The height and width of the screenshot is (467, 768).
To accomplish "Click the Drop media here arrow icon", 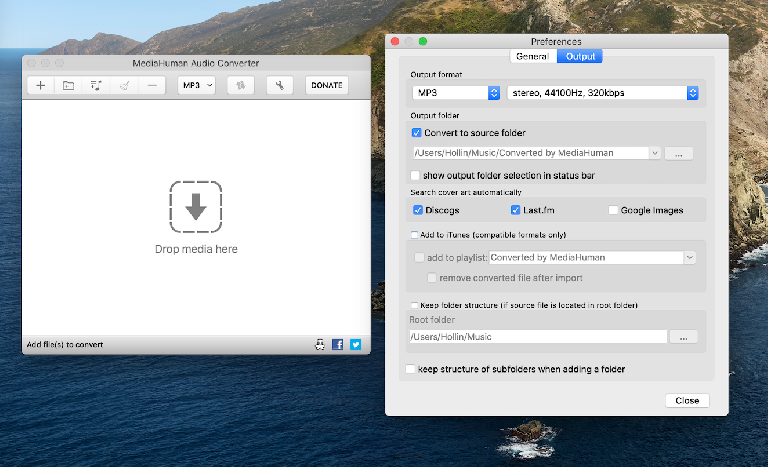I will [x=196, y=207].
